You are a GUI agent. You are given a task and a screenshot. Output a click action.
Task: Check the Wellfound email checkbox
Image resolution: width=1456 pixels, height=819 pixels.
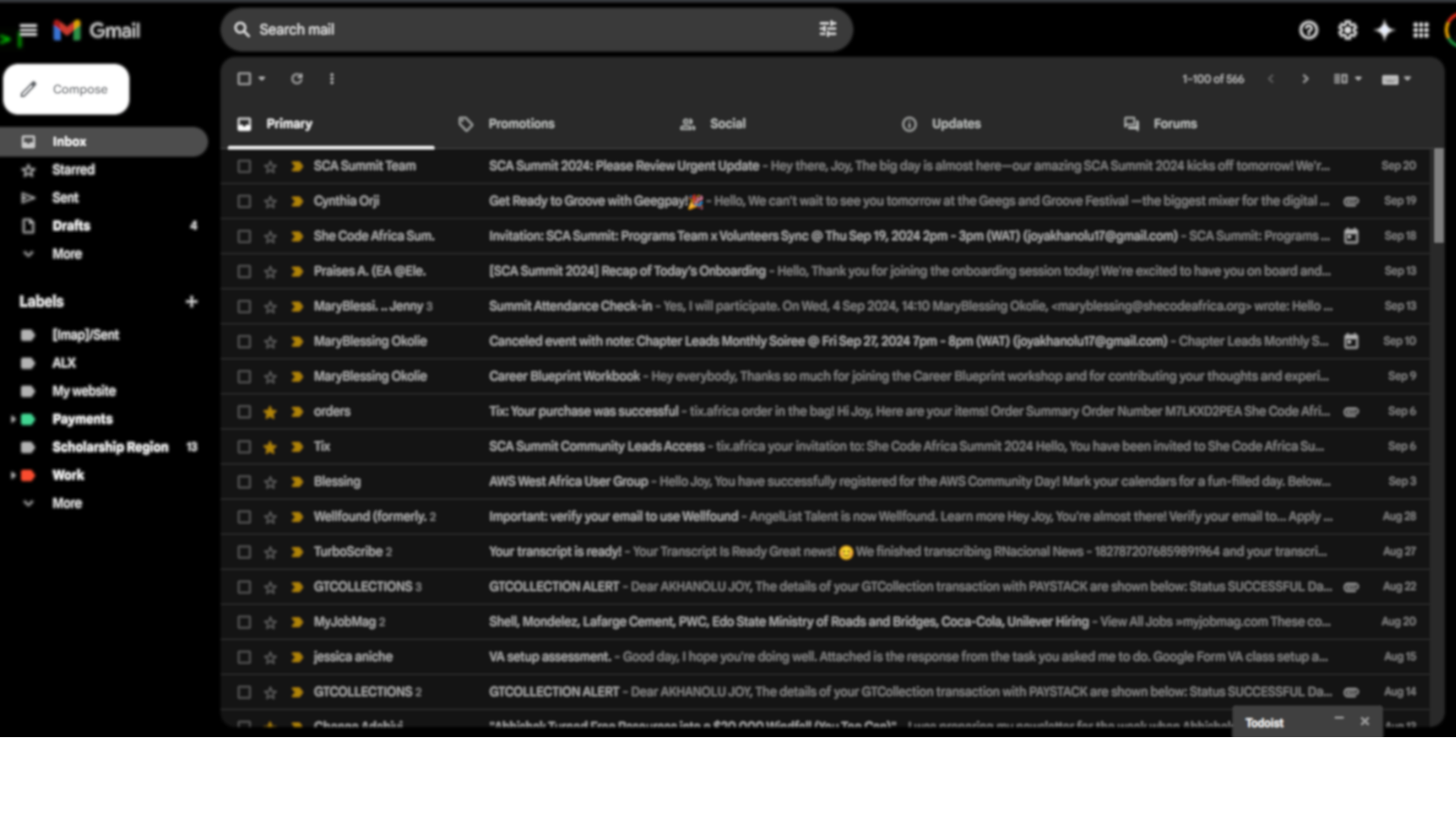(x=244, y=517)
